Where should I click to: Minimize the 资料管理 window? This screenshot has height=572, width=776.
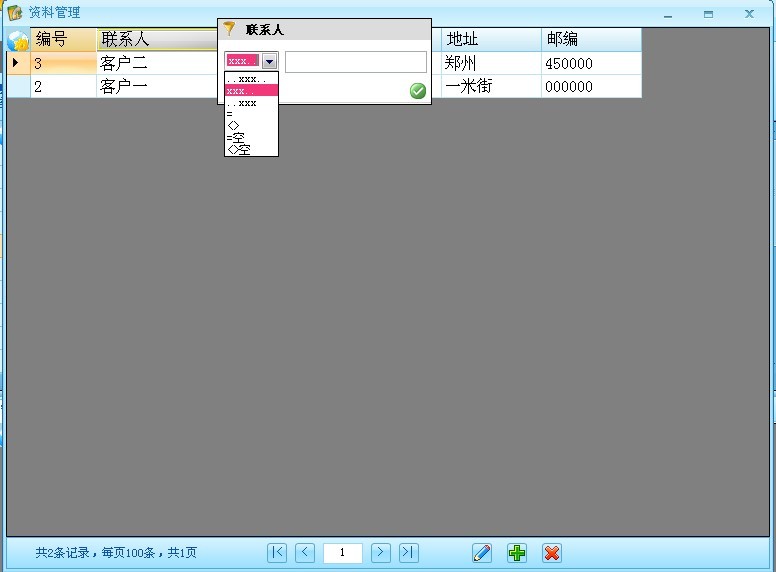[668, 15]
